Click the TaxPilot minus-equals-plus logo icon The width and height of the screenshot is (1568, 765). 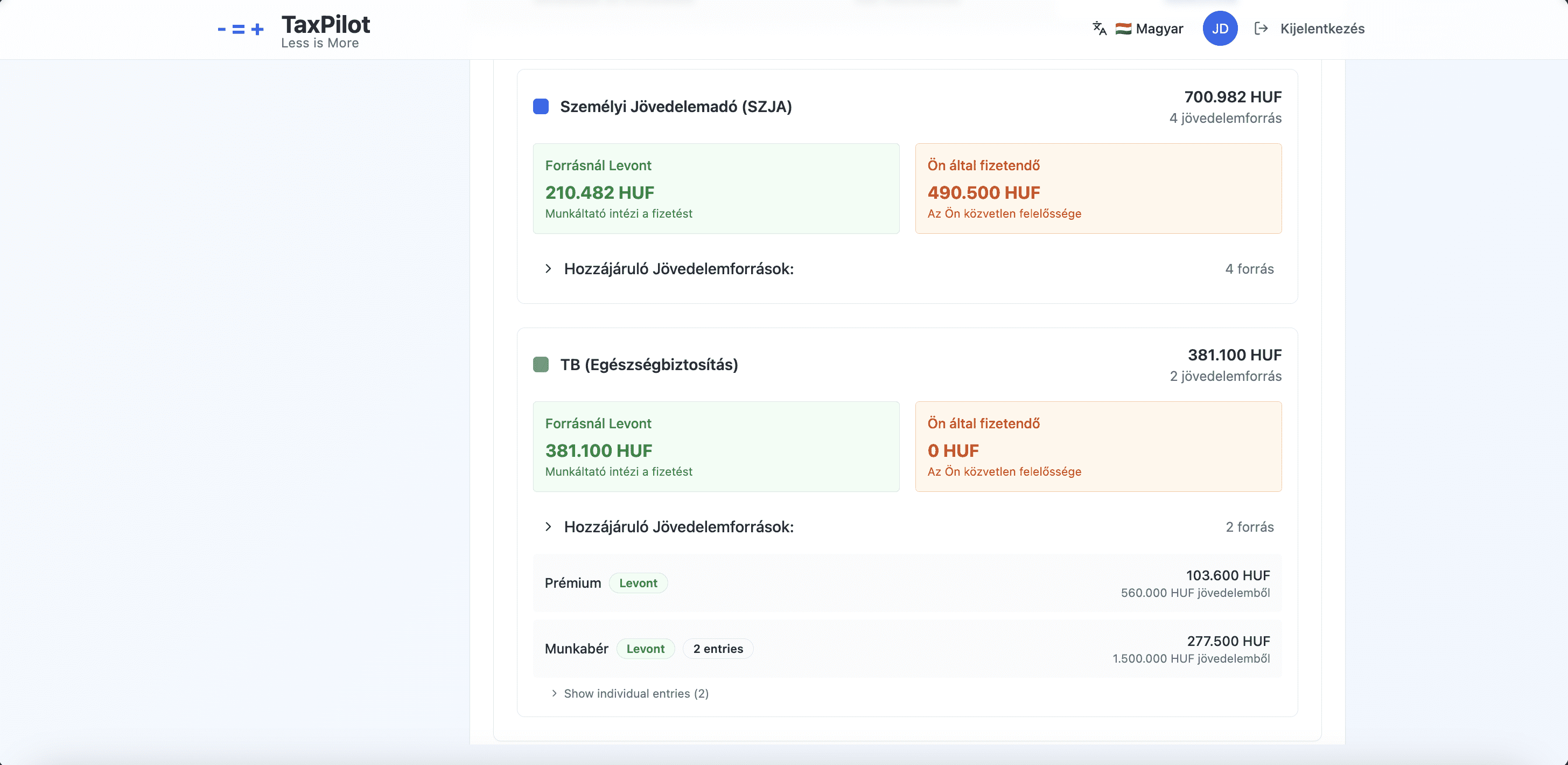241,29
